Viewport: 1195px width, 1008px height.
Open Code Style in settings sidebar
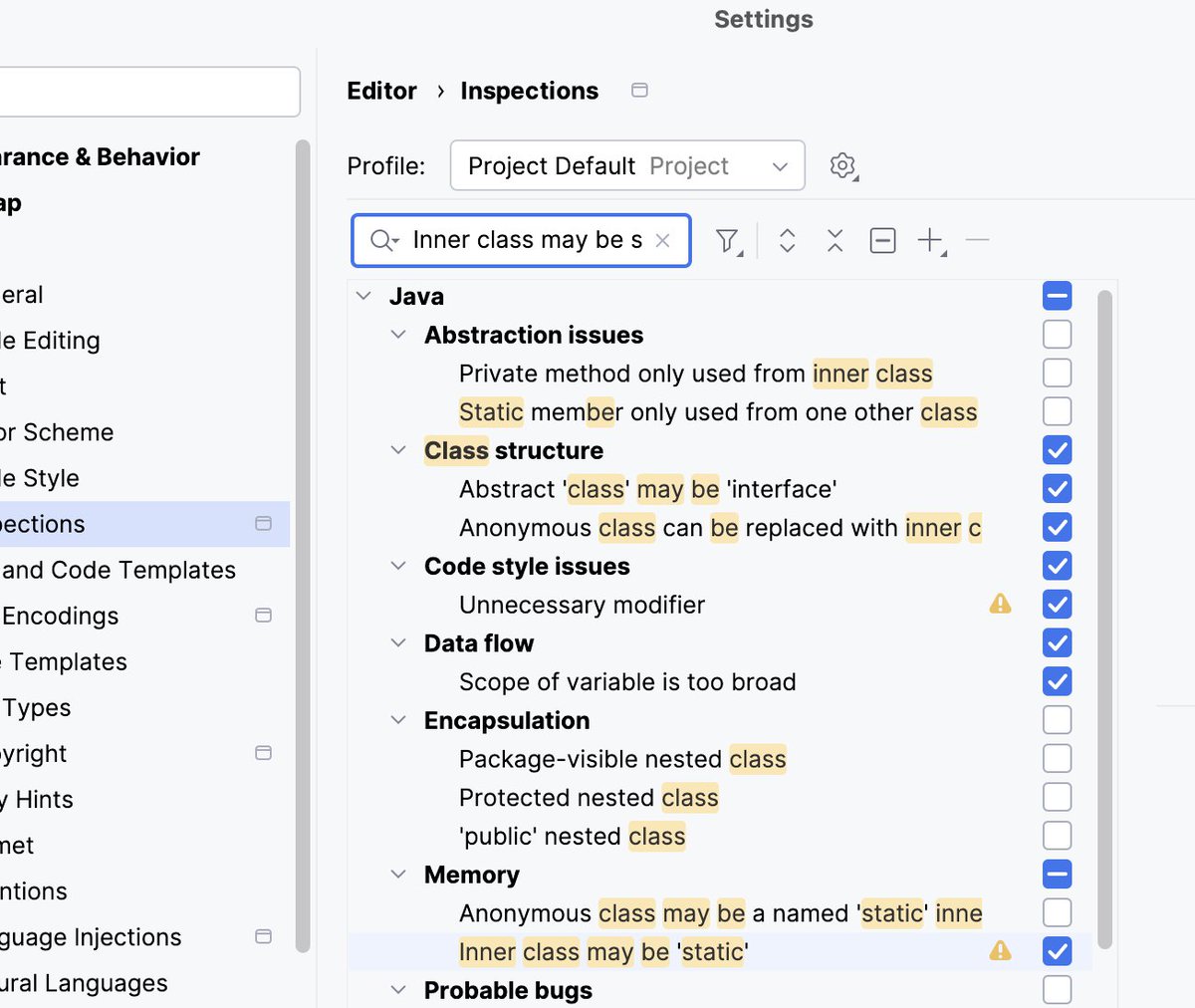(x=40, y=478)
